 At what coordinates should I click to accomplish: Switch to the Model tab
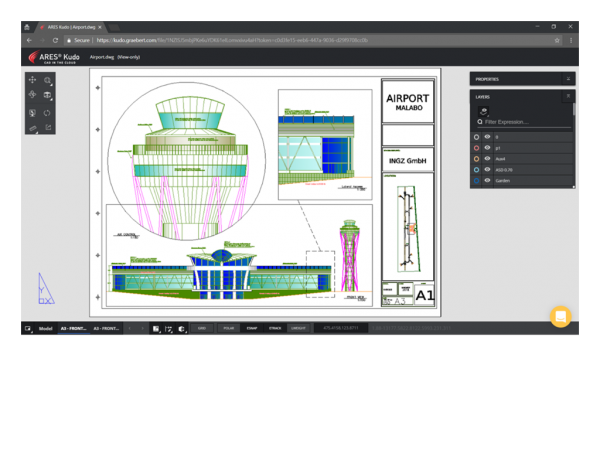point(45,328)
